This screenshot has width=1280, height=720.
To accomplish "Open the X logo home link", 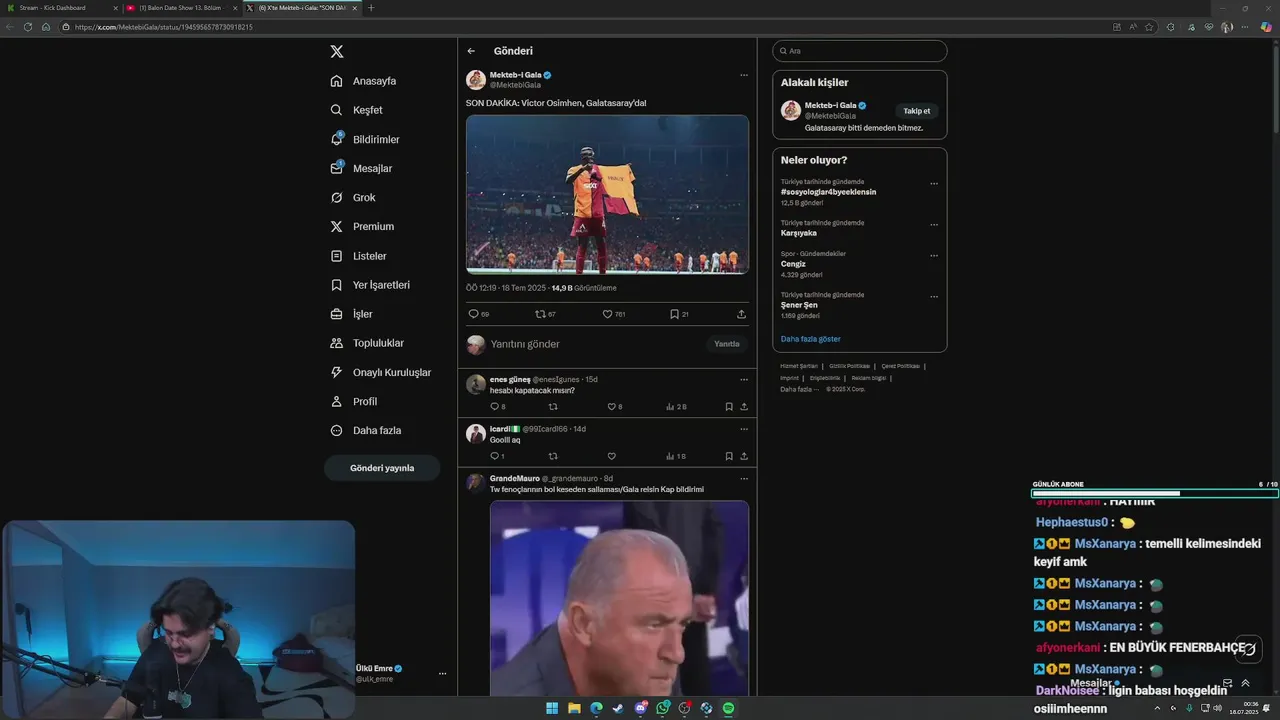I will tap(337, 51).
